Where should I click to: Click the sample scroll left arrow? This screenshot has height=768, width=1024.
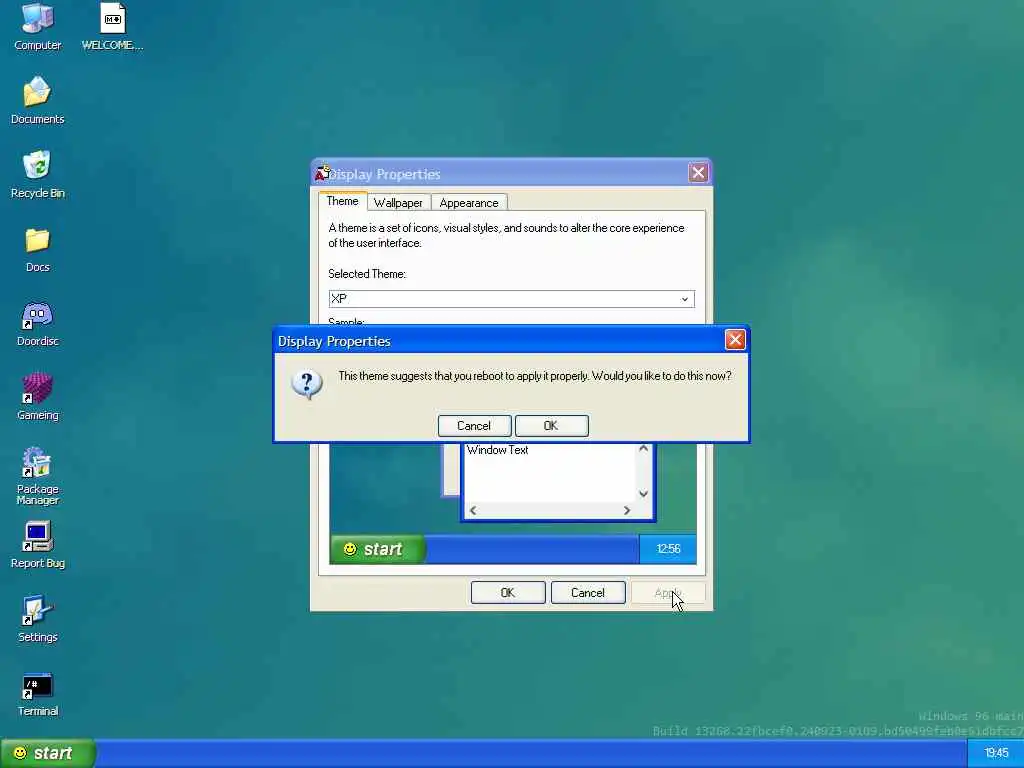(473, 511)
